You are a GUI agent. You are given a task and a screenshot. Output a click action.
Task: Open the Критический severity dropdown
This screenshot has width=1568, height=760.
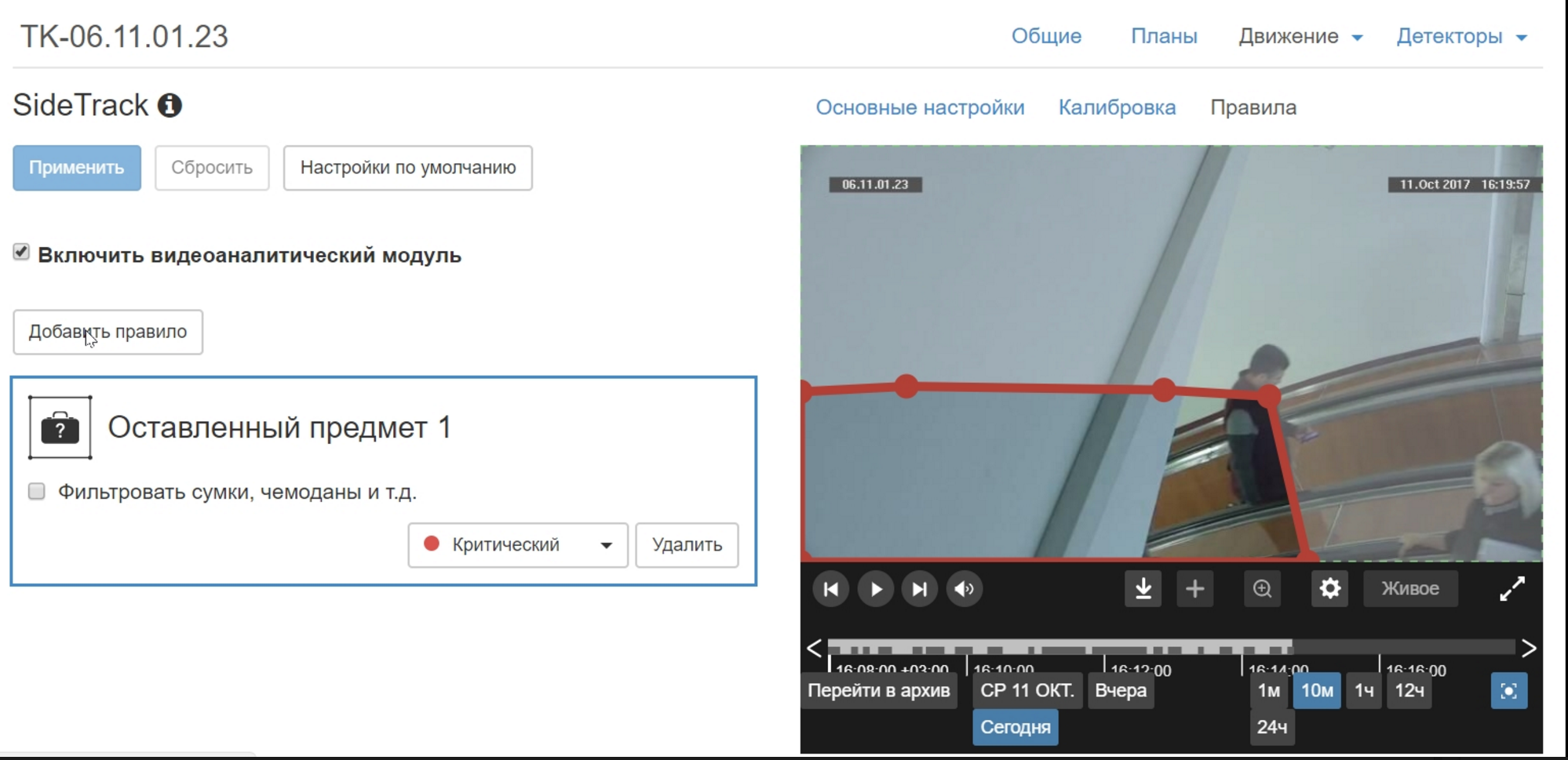coord(518,545)
